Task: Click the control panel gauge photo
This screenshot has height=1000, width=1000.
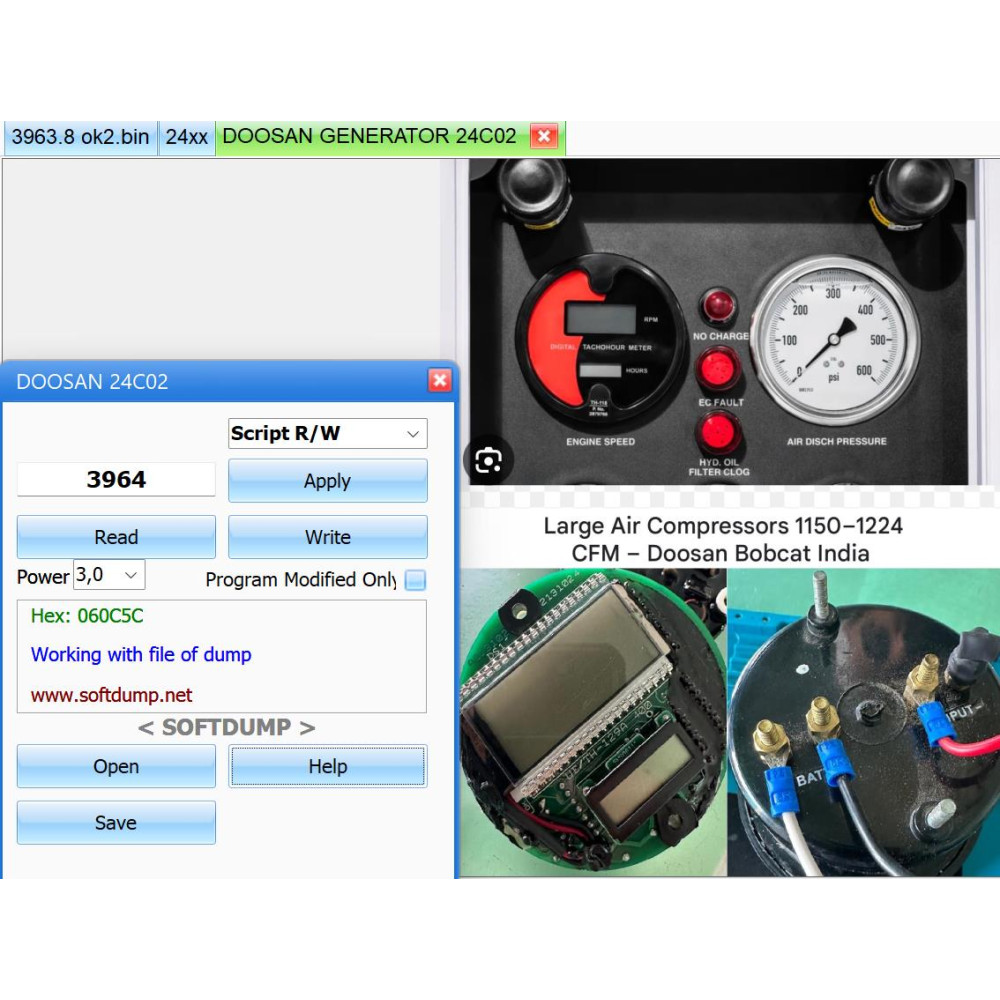Action: 719,322
